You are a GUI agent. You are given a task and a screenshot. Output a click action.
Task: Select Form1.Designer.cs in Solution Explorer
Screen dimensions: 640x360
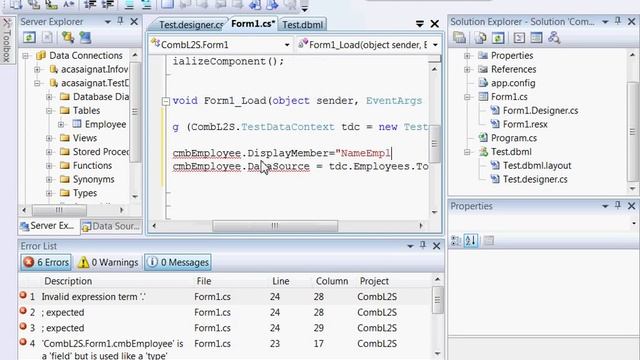(x=540, y=110)
